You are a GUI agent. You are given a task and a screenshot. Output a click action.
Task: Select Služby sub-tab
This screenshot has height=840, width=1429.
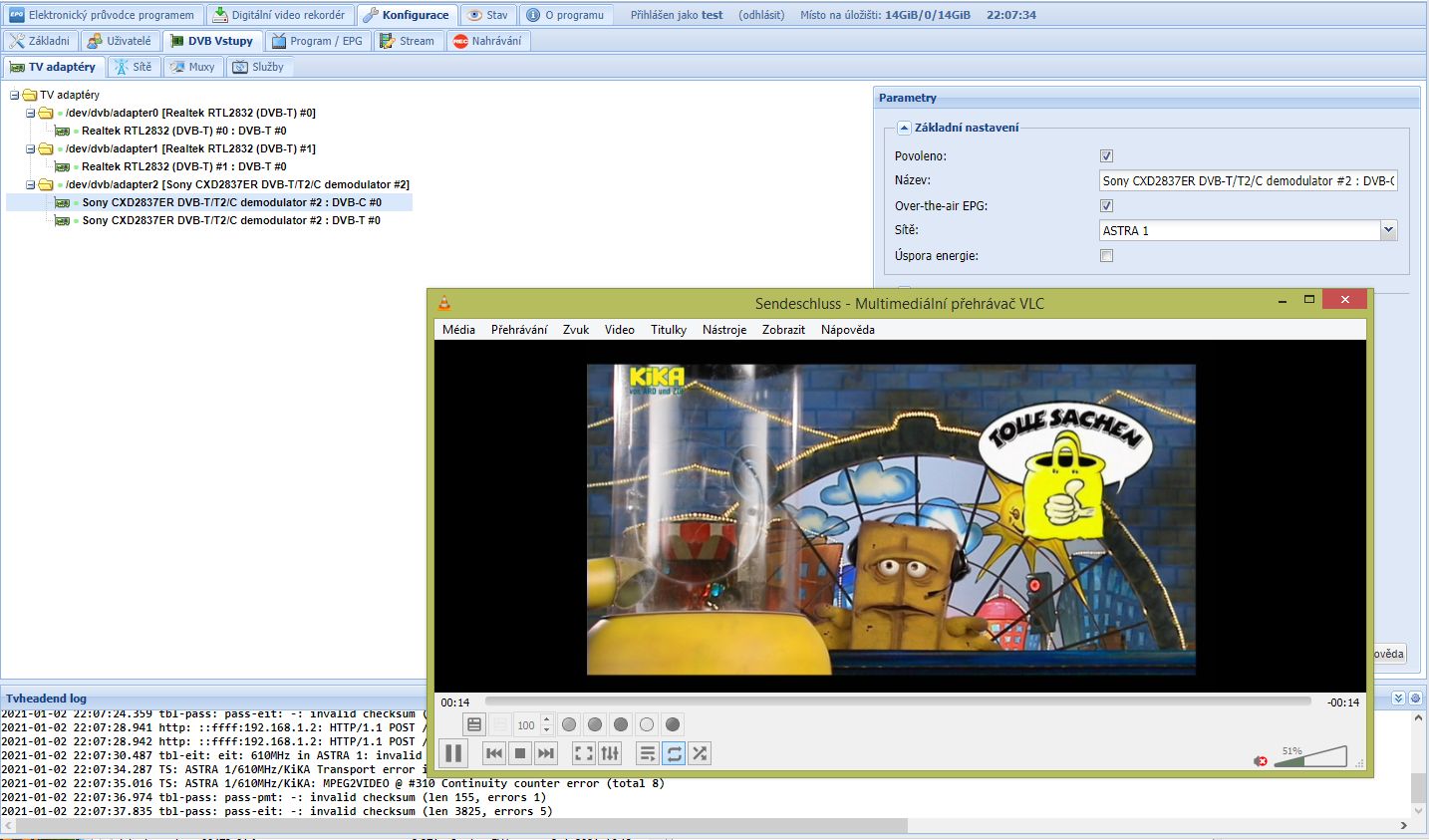point(258,67)
